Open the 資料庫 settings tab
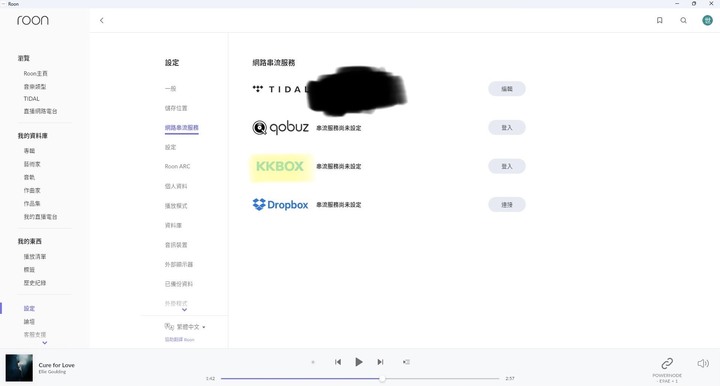The image size is (720, 386). point(173,225)
